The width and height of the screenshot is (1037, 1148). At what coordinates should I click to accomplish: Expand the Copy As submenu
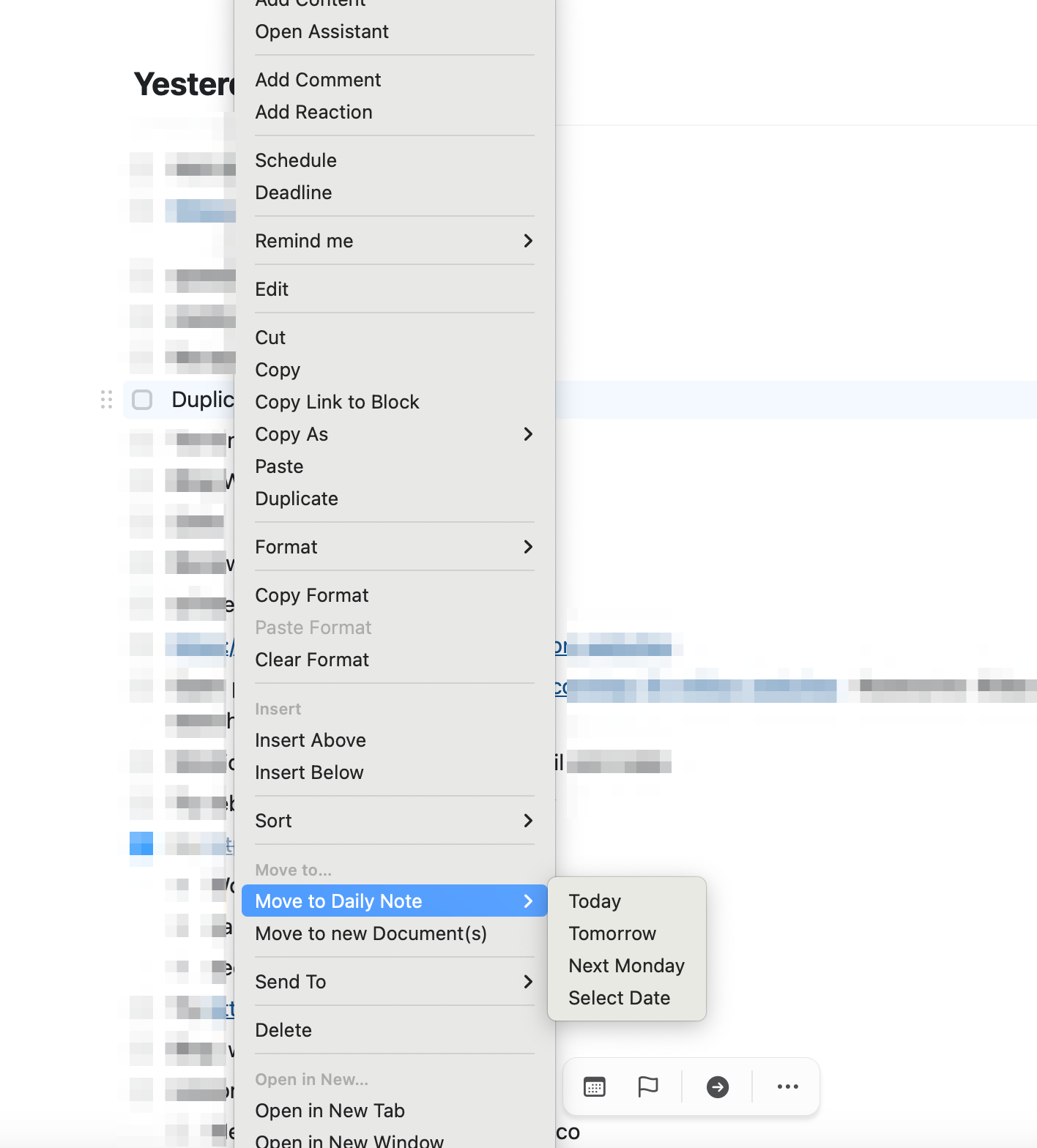[x=394, y=434]
